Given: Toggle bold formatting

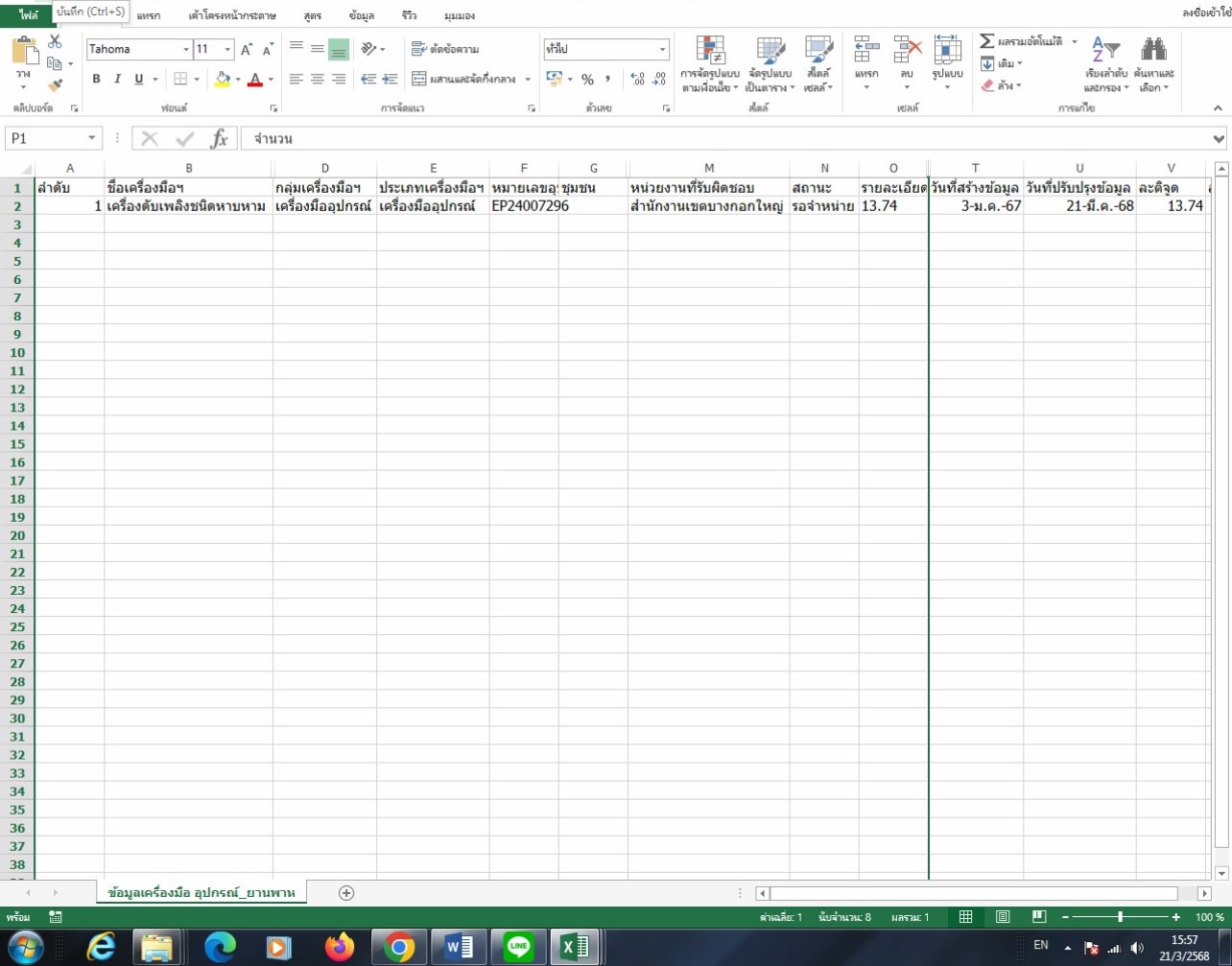Looking at the screenshot, I should pos(96,80).
